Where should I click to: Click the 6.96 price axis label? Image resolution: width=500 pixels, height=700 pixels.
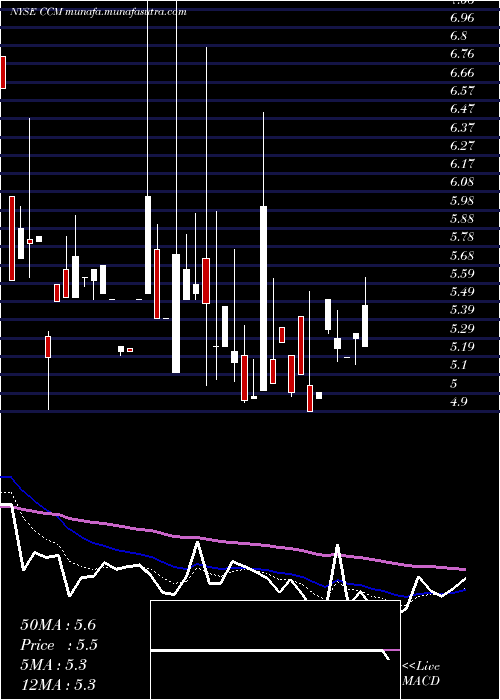pyautogui.click(x=462, y=18)
